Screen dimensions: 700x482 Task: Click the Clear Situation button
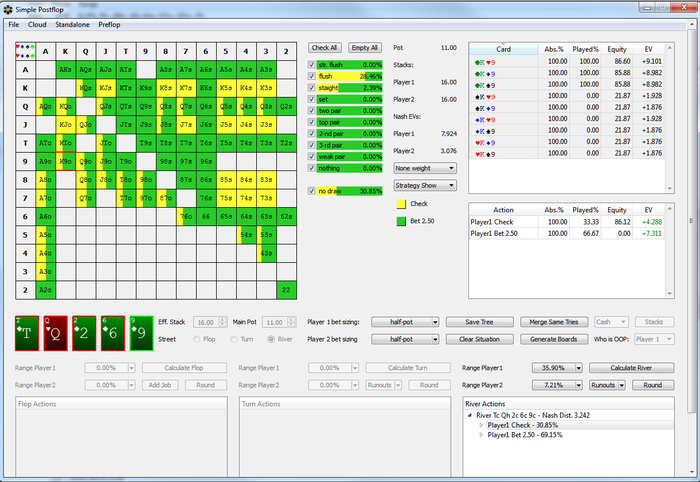point(479,339)
